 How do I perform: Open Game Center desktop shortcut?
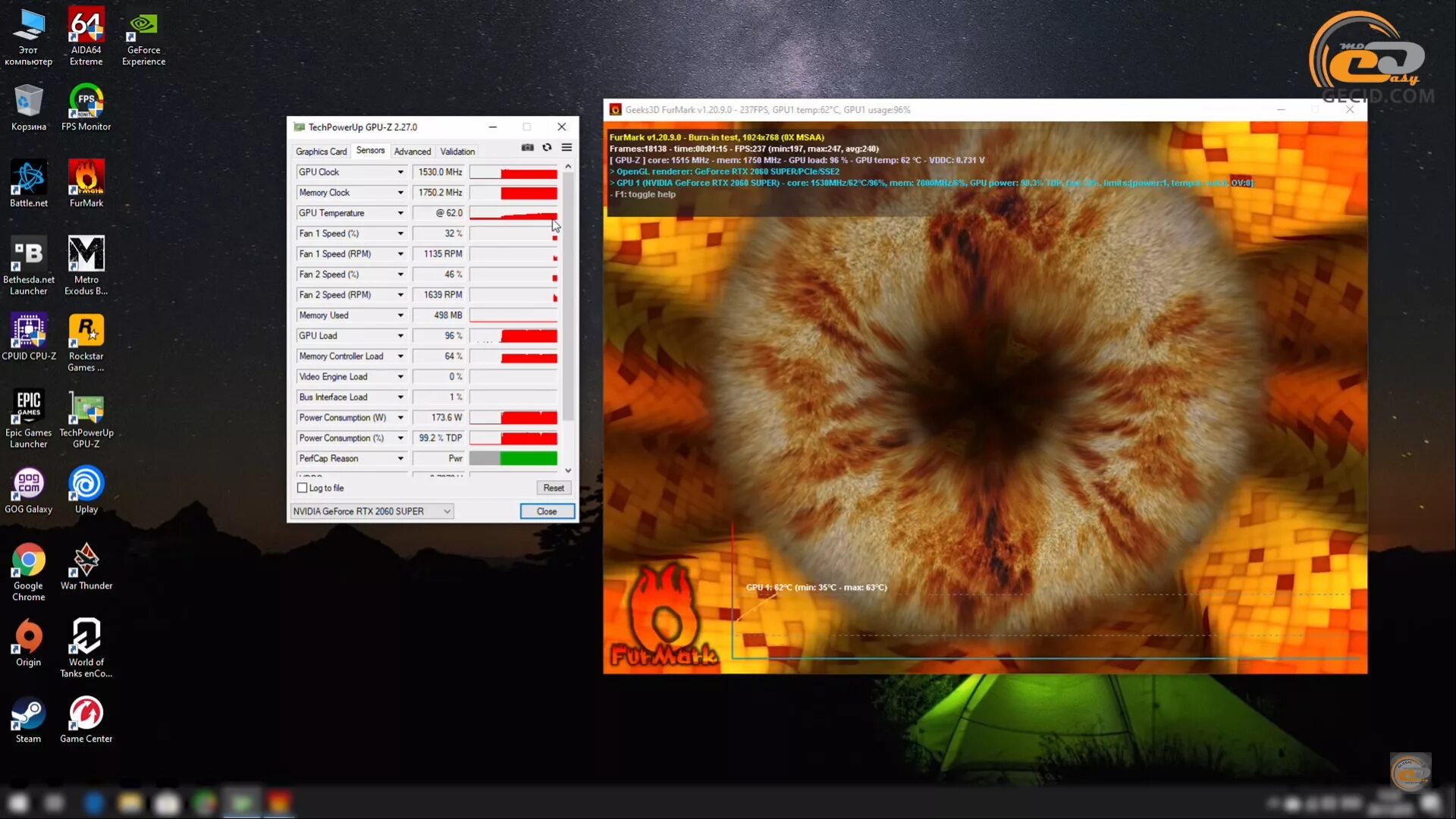[86, 719]
